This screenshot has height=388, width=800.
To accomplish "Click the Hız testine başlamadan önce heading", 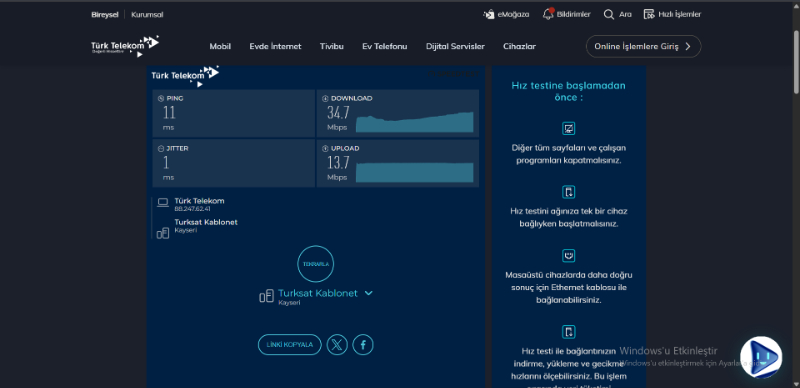I will [568, 91].
